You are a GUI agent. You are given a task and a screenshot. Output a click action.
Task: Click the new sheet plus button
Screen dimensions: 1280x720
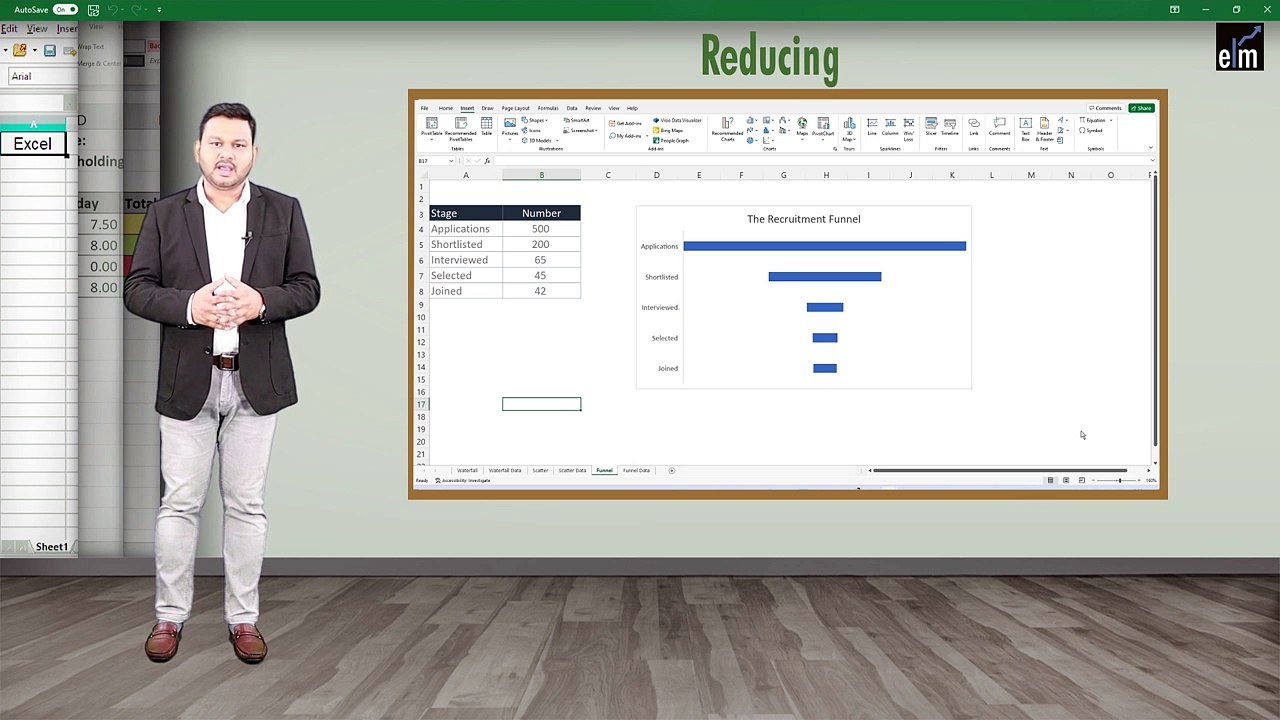pyautogui.click(x=672, y=470)
